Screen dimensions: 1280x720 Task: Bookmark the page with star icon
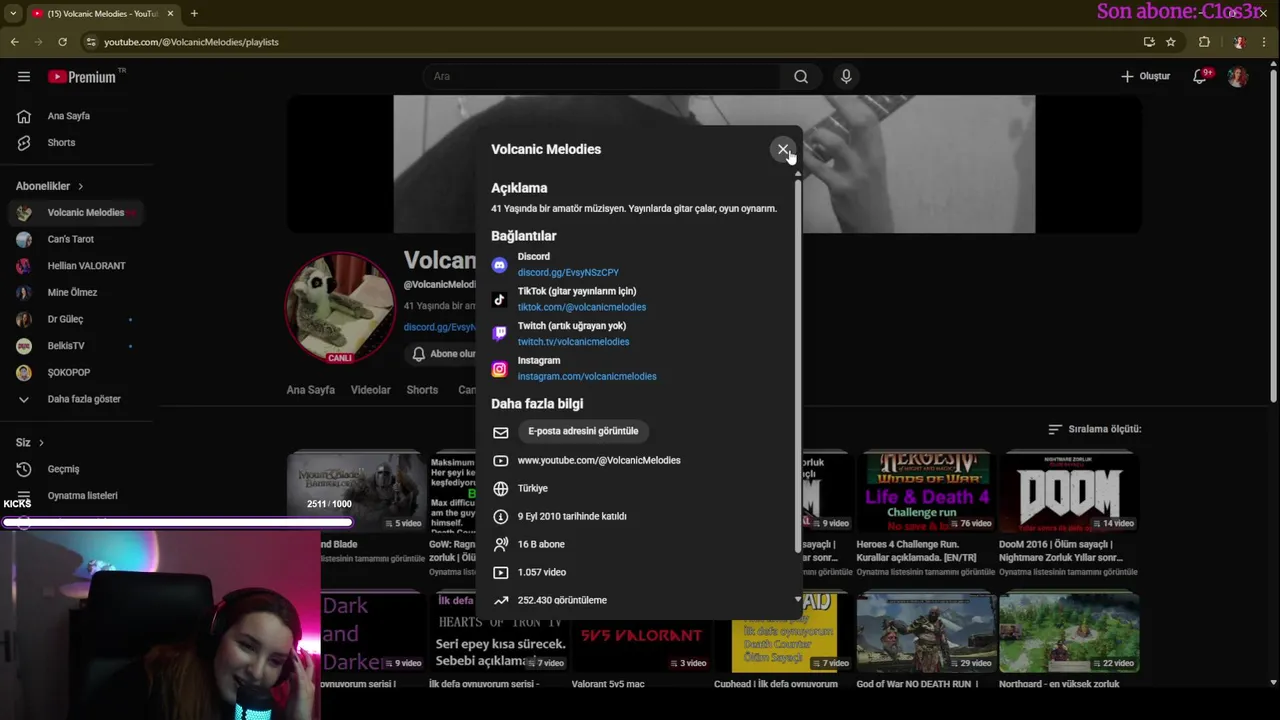pyautogui.click(x=1171, y=42)
